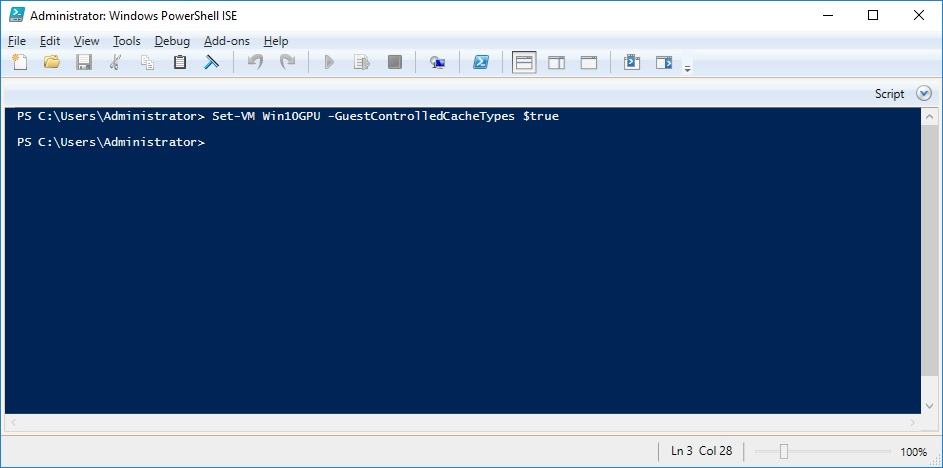
Task: Click the -GuestControlledCacheTypes parameter text
Action: point(421,116)
